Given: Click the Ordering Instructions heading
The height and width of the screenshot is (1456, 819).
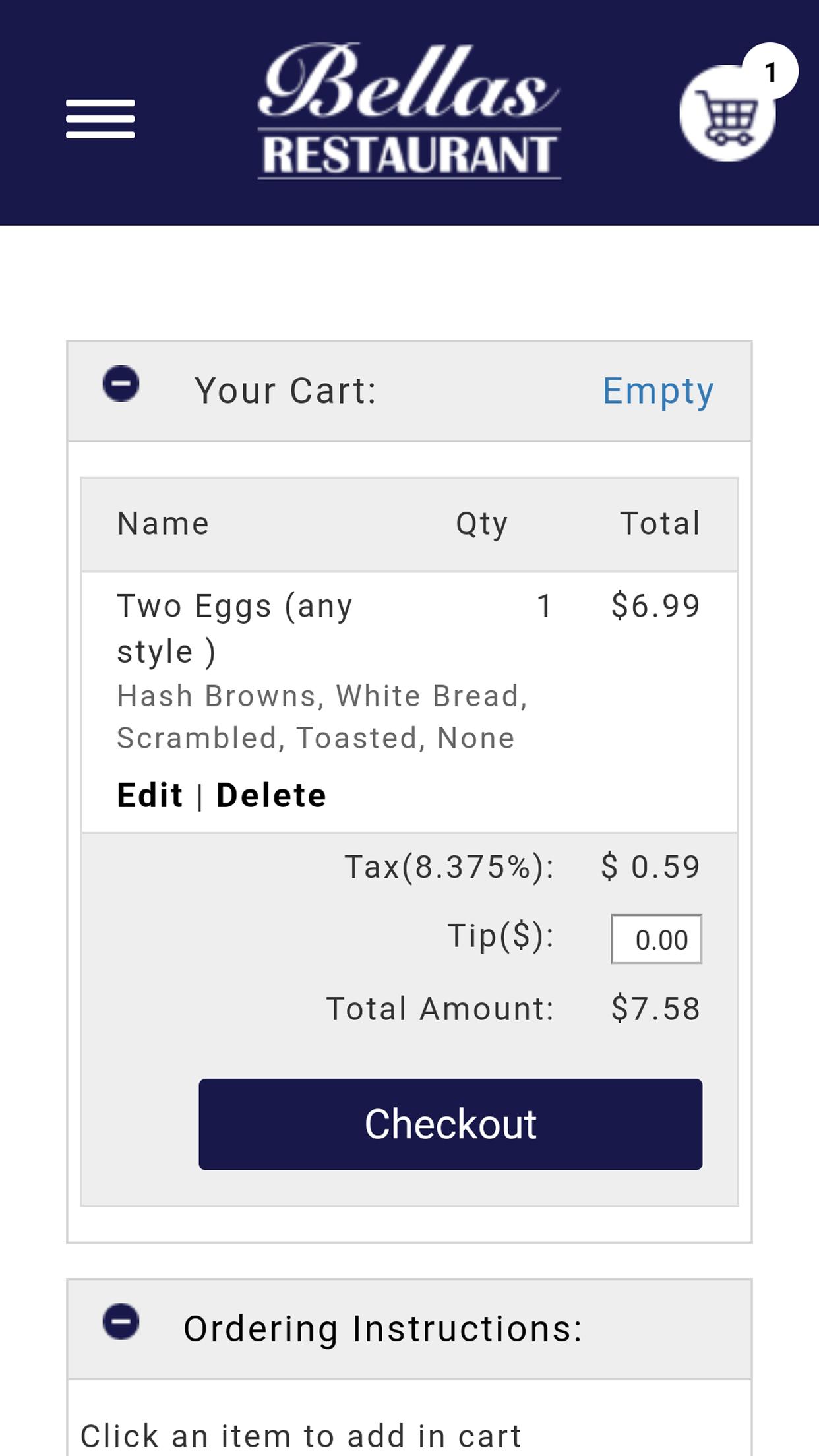Looking at the screenshot, I should click(x=383, y=1329).
